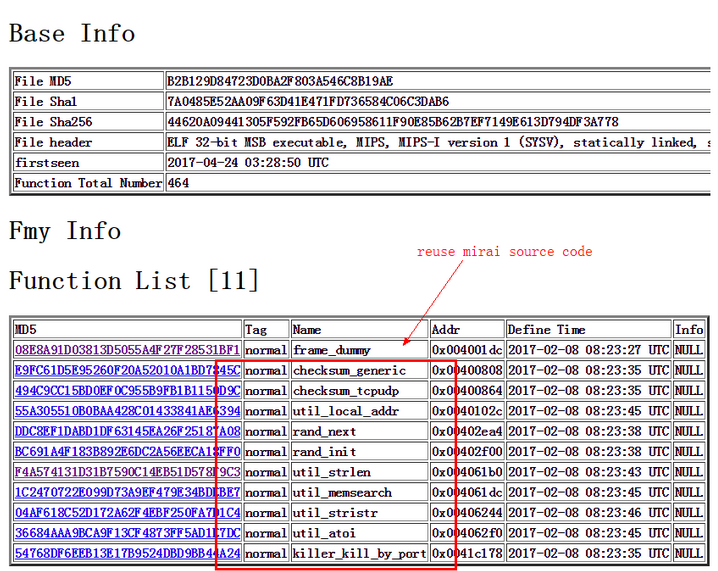718x571 pixels.
Task: Click the NULL info cell for frame_dummy
Action: click(x=689, y=350)
